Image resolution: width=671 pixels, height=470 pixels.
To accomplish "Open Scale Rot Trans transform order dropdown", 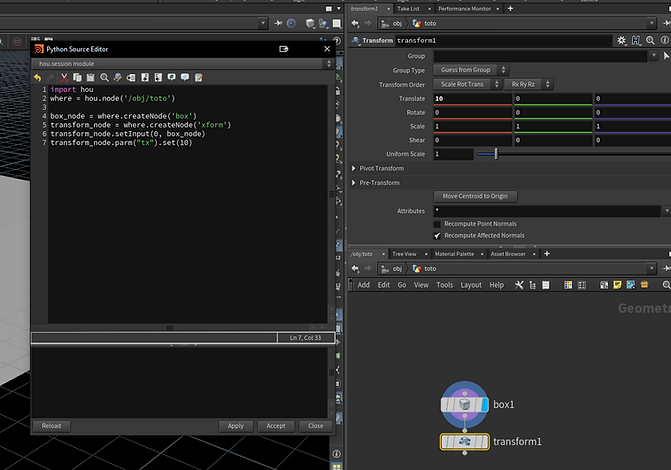I will coord(467,84).
